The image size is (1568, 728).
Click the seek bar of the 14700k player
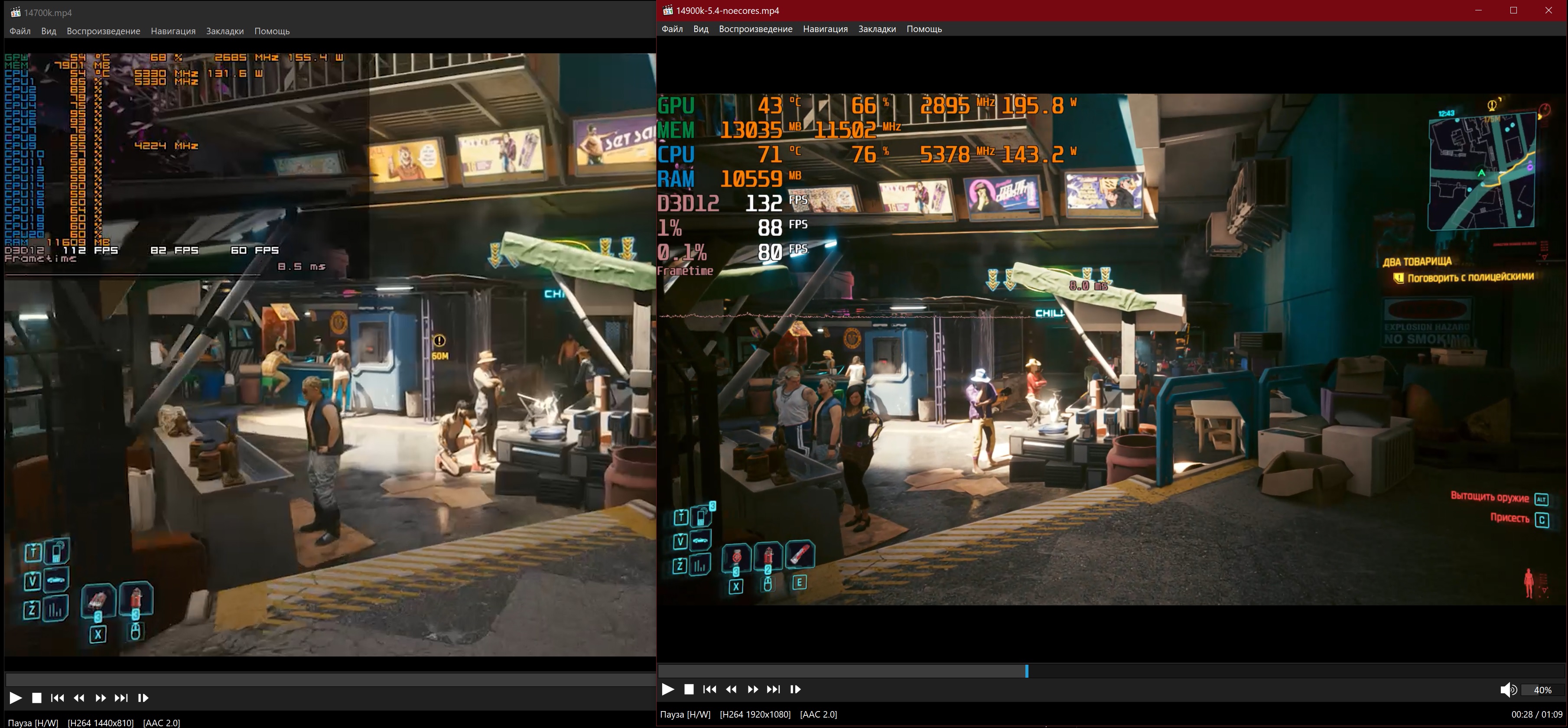pyautogui.click(x=329, y=679)
